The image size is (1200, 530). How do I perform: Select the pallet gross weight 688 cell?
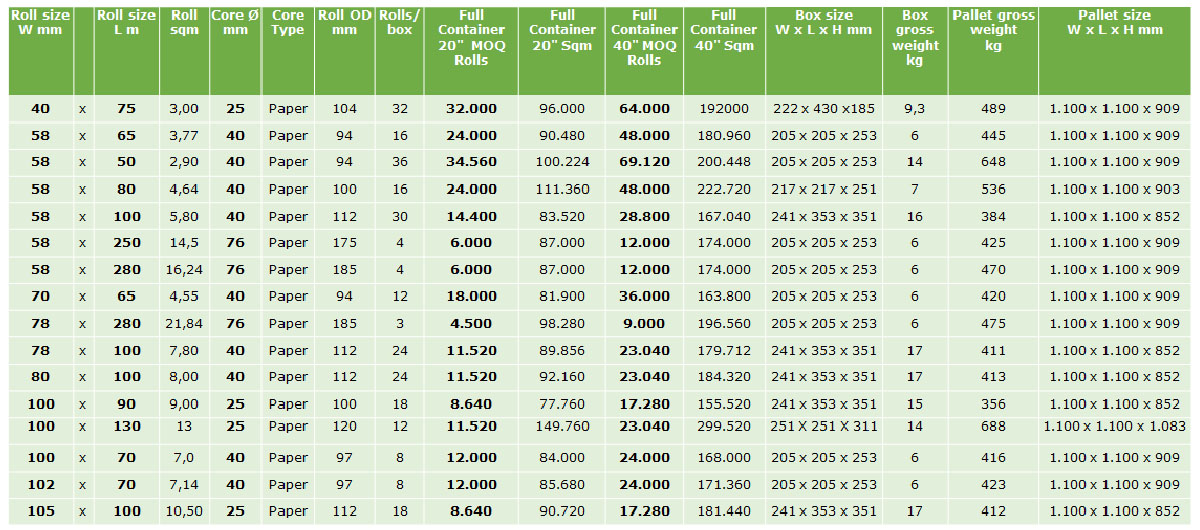pos(993,426)
